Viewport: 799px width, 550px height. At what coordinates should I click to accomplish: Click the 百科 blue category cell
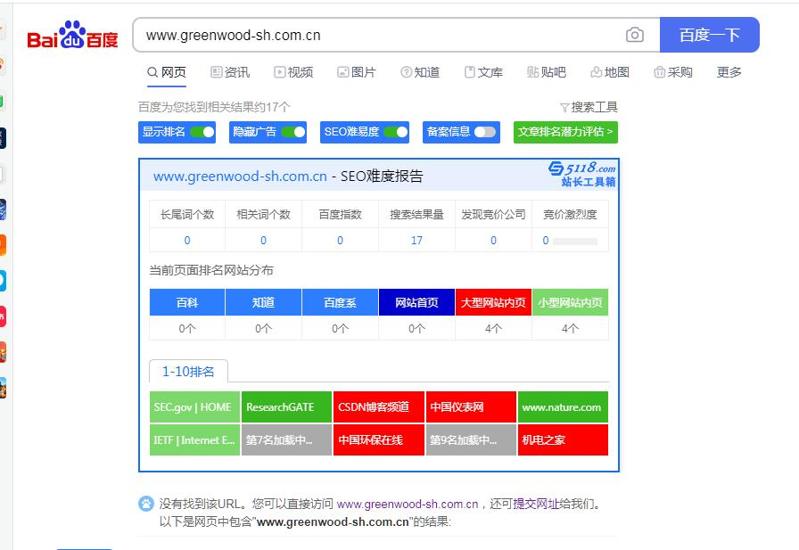[x=187, y=303]
